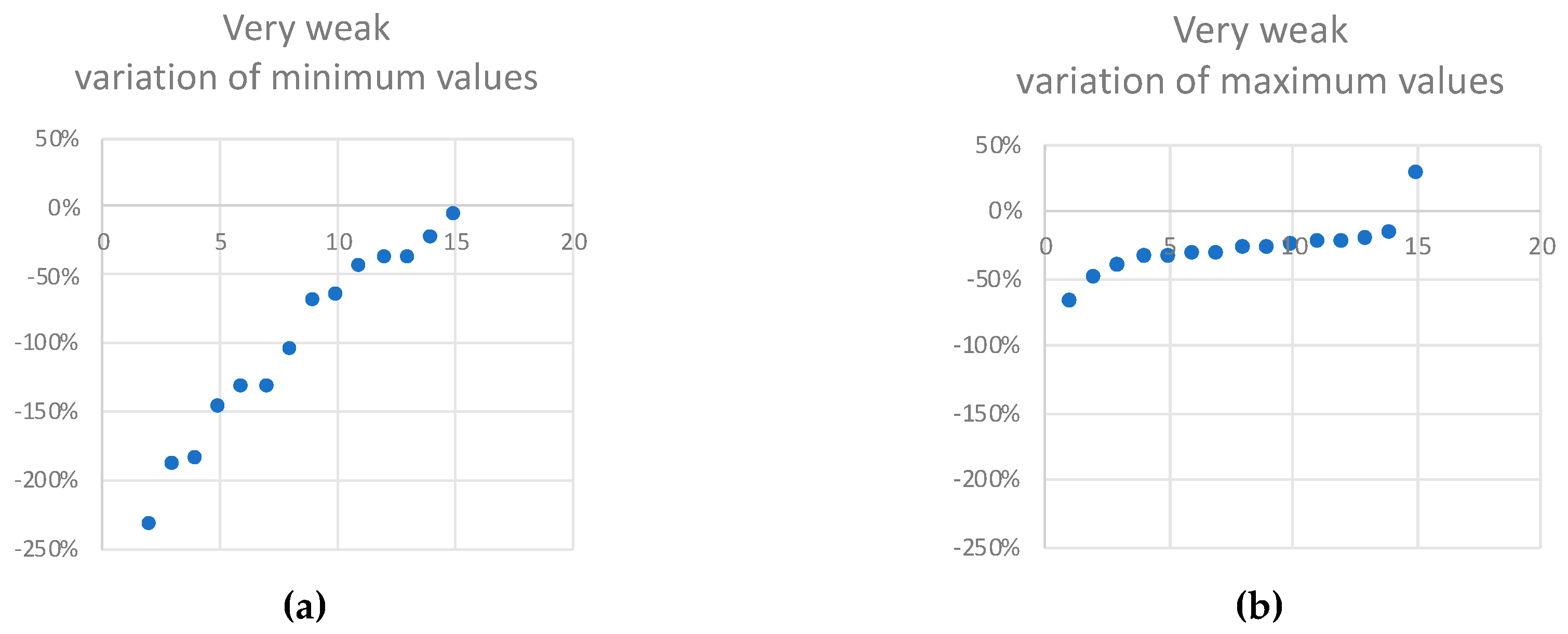Click data point nearest -100% in chart (a)
Image resolution: width=1568 pixels, height=634 pixels.
click(x=289, y=348)
